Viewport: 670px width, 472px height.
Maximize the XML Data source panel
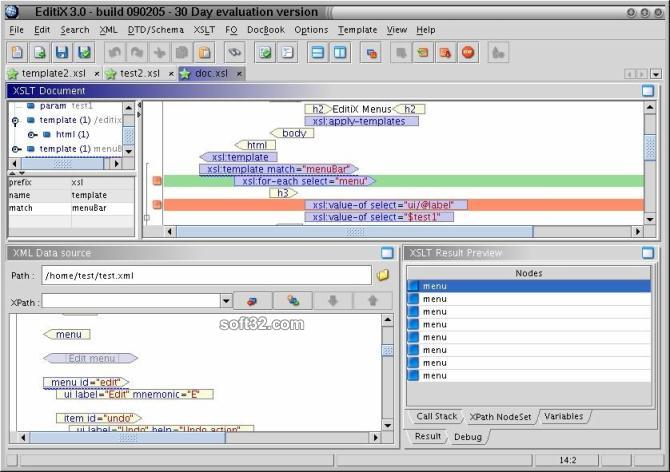pyautogui.click(x=387, y=253)
